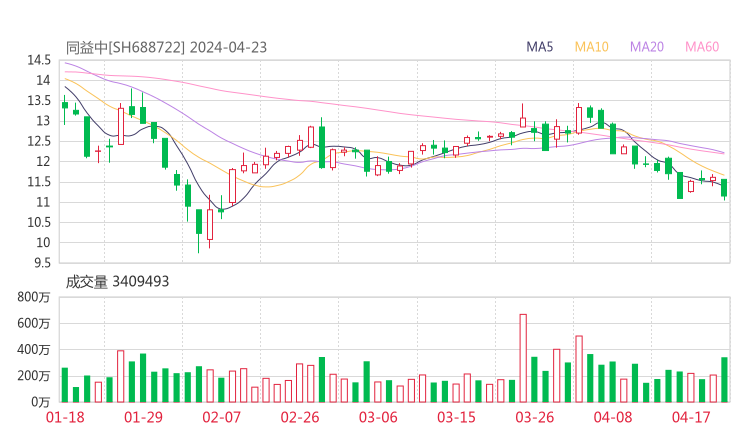Screen dimensions: 740x440
Task: Click the 成交量 3409493 volume label
Action: (117, 282)
